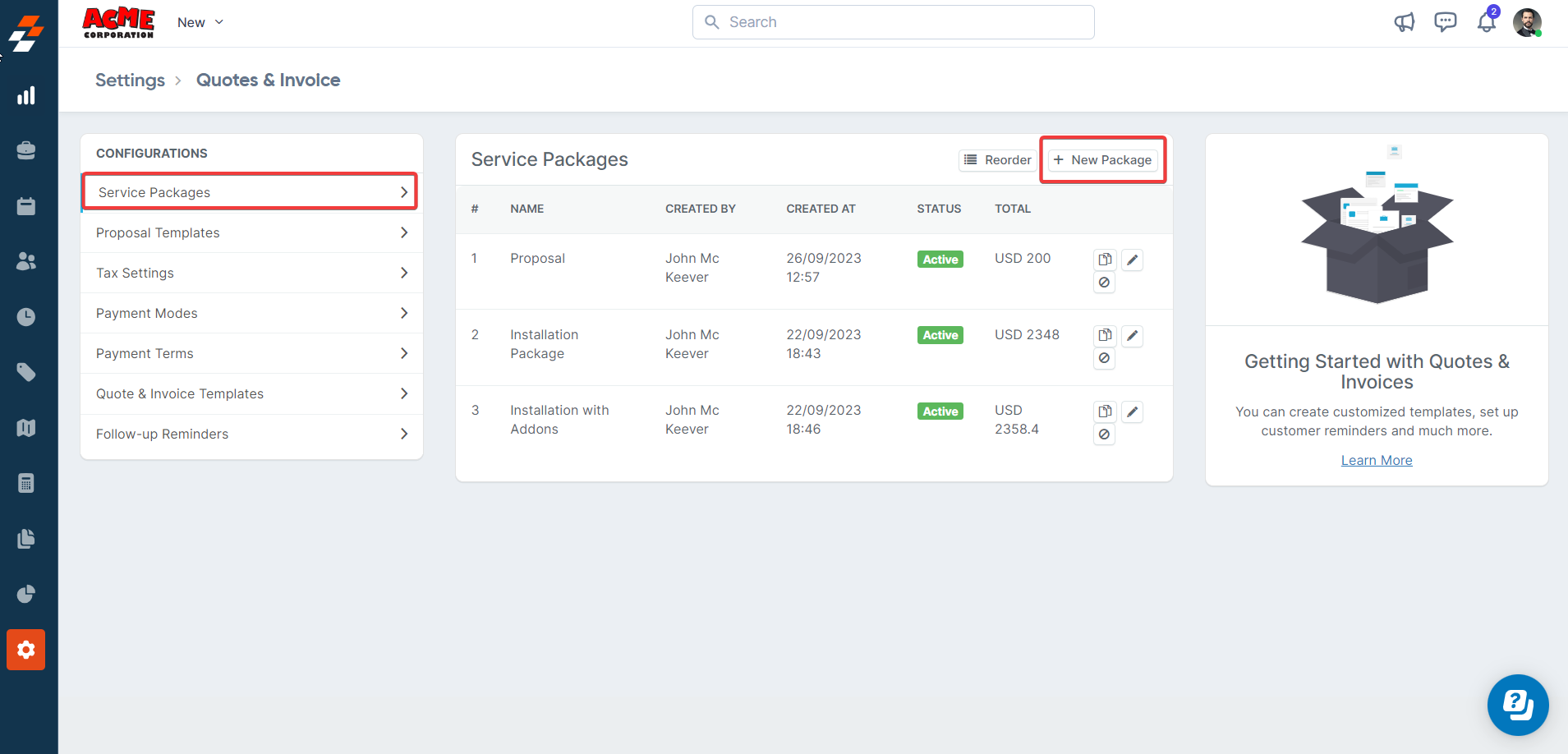1568x754 pixels.
Task: Click the New Package button
Action: (1102, 160)
